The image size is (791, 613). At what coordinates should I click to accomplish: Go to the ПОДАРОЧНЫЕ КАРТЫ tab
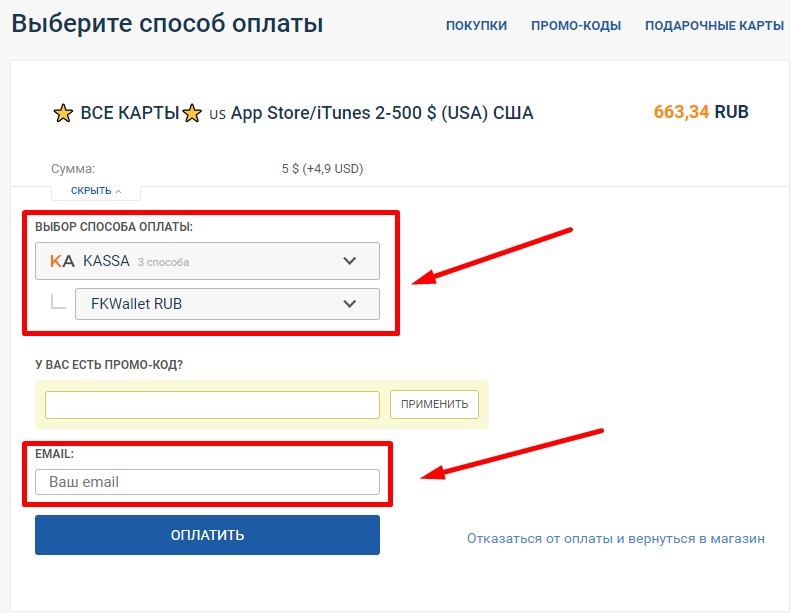click(714, 25)
